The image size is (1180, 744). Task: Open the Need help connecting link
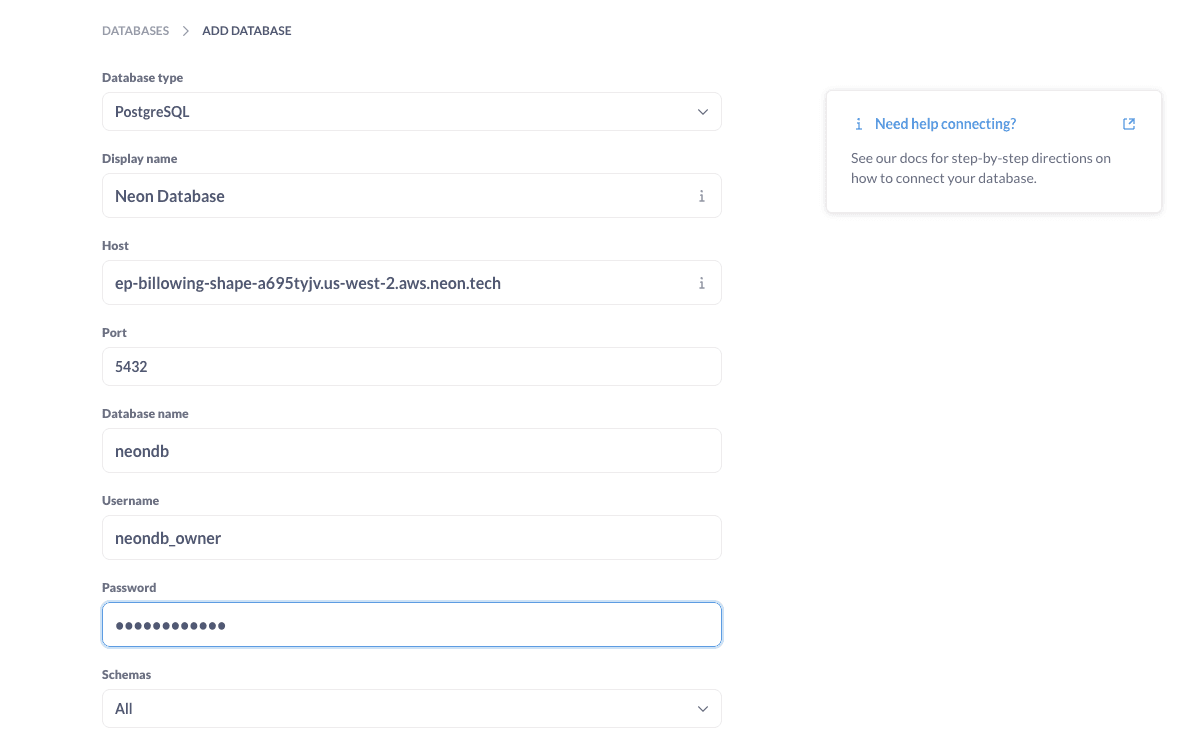[945, 123]
